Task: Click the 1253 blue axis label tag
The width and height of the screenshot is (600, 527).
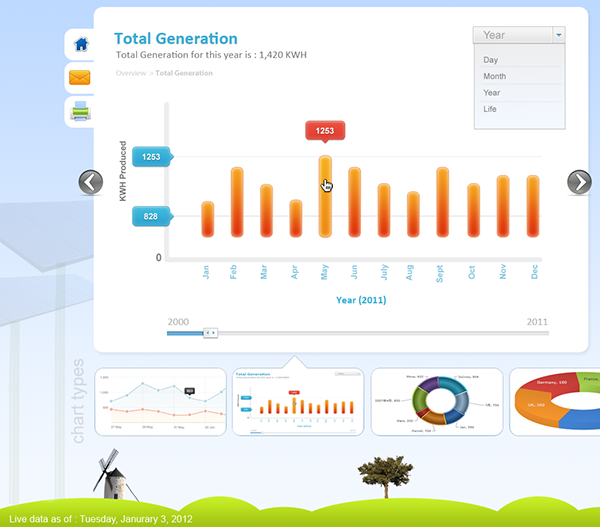Action: coord(152,157)
